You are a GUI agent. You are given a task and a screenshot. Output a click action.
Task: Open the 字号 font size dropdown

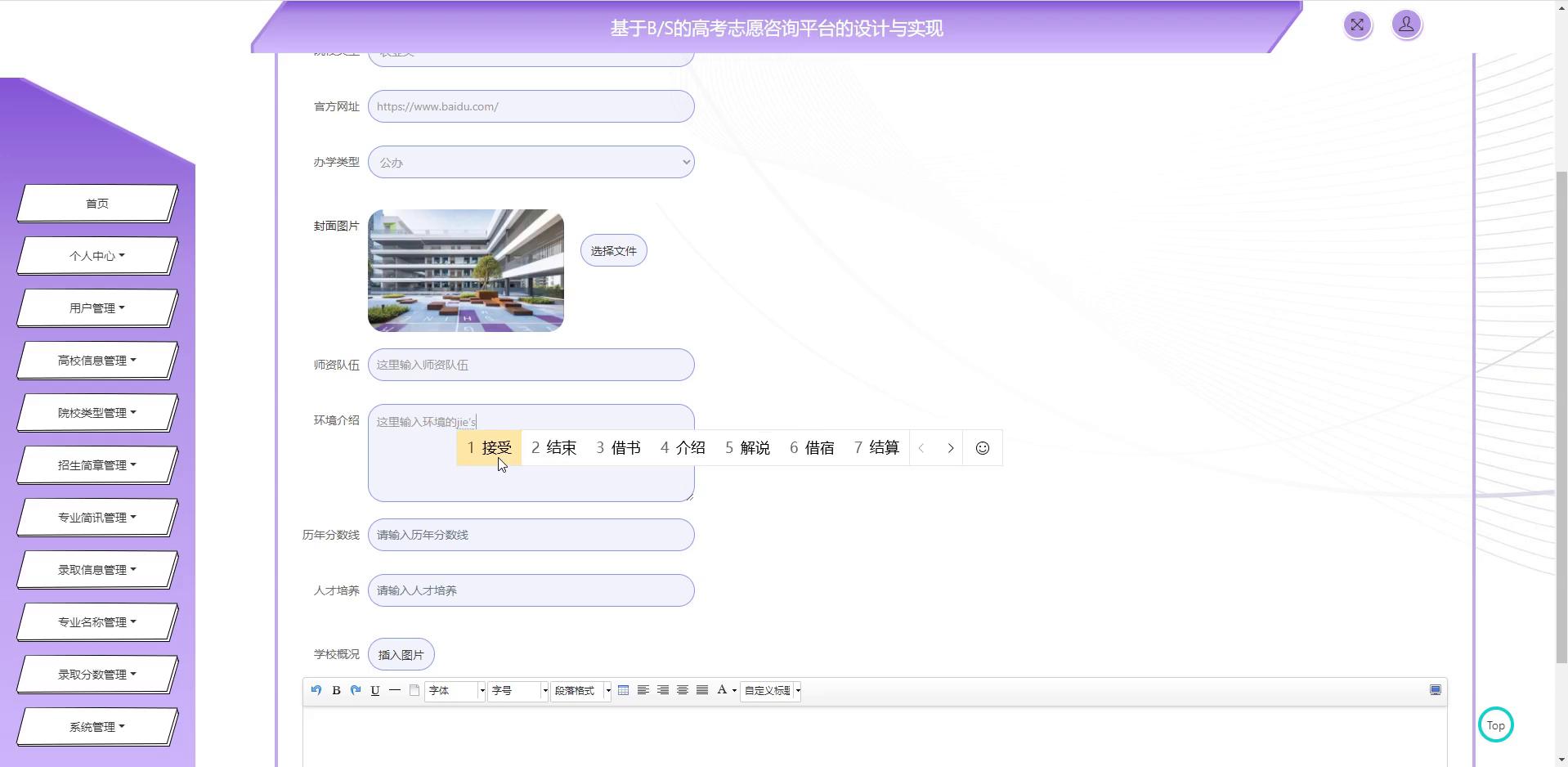(x=518, y=691)
